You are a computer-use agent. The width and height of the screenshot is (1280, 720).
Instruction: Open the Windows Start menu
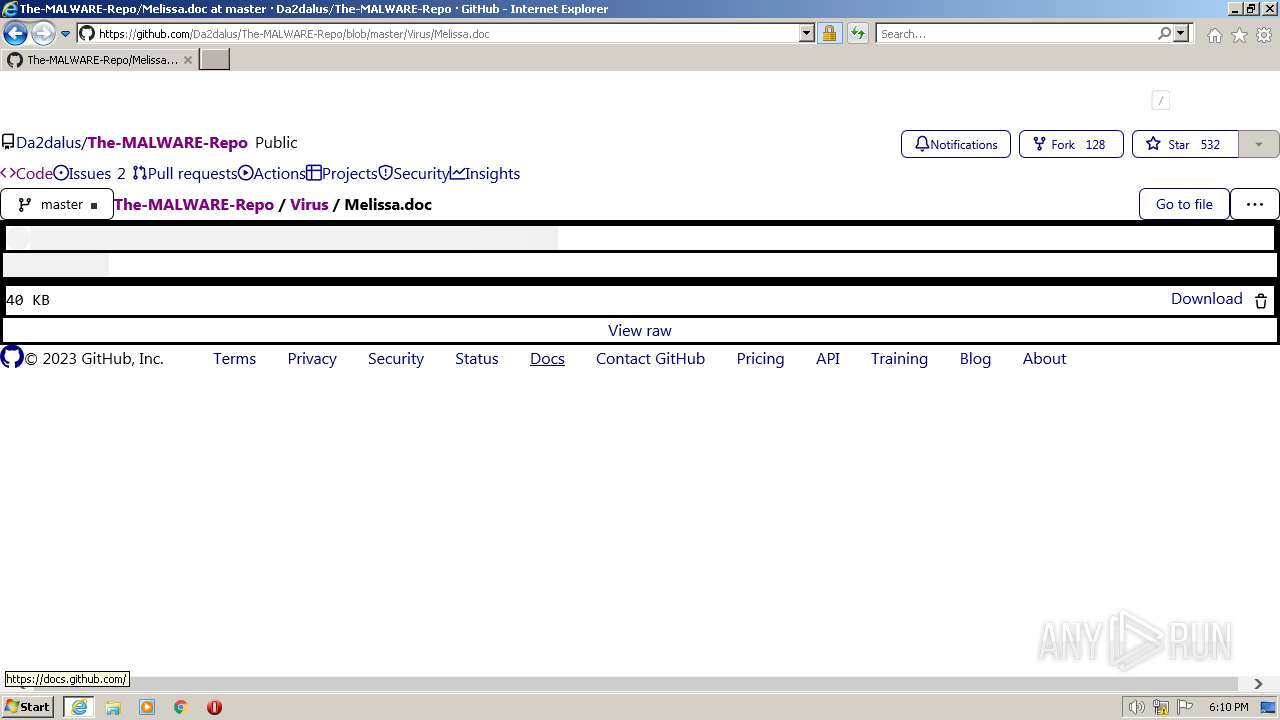coord(28,707)
